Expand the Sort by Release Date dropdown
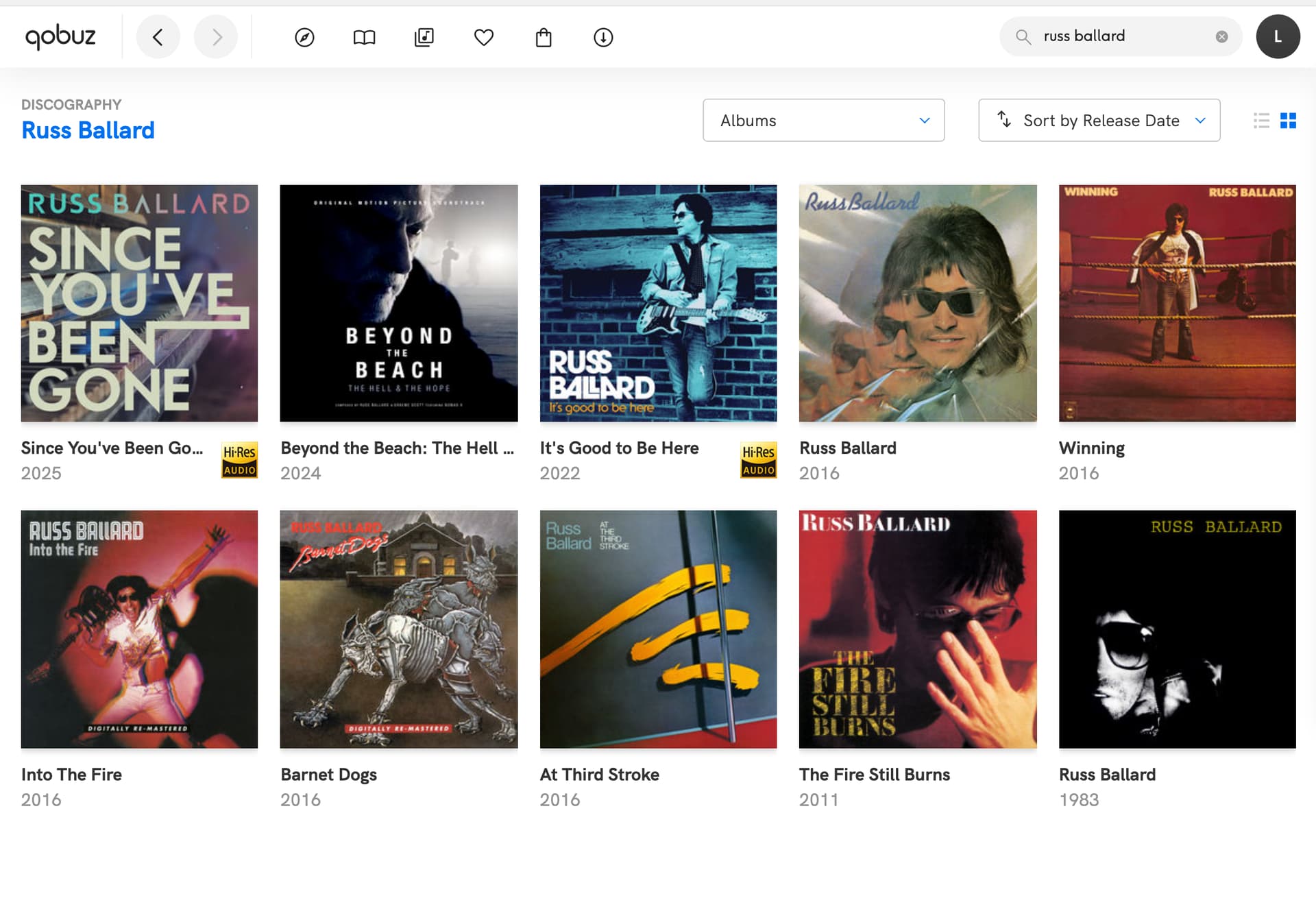This screenshot has height=920, width=1316. click(x=1099, y=120)
